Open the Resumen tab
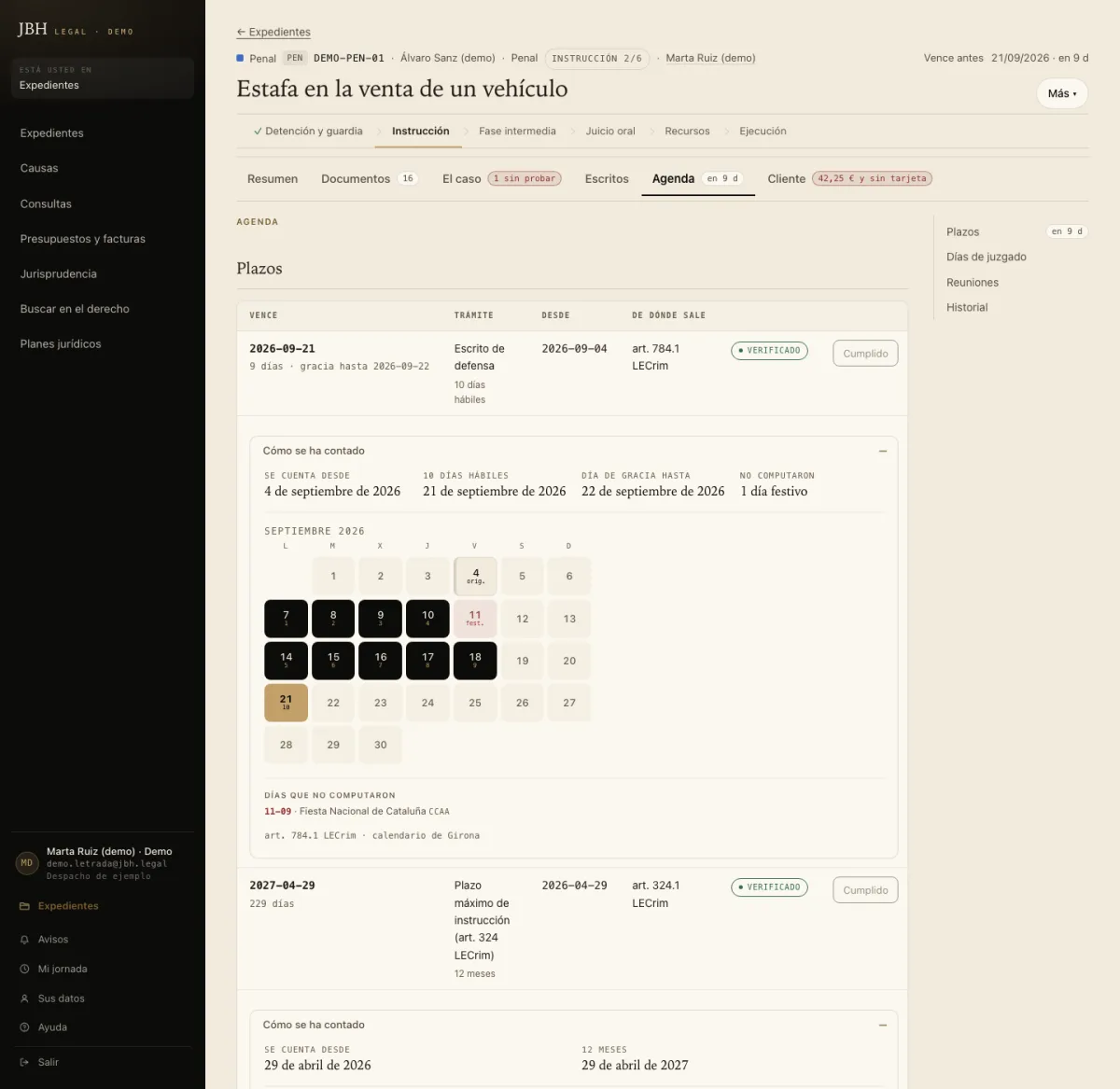 pyautogui.click(x=273, y=178)
